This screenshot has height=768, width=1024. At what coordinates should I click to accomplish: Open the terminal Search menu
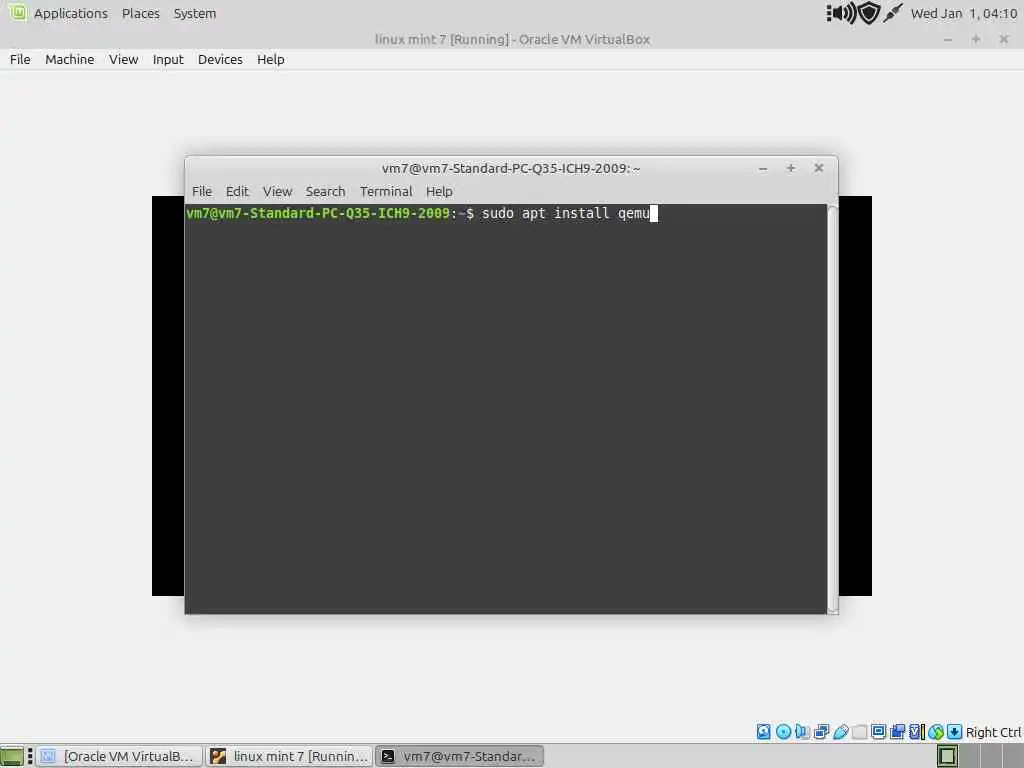tap(325, 191)
